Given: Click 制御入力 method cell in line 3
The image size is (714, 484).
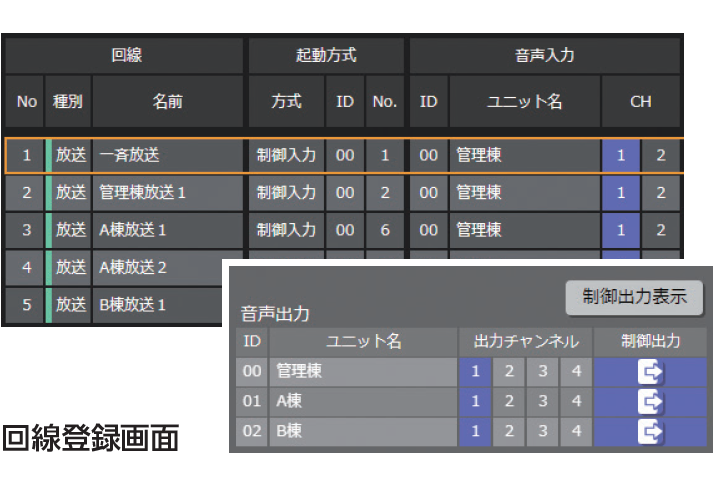Looking at the screenshot, I should pos(286,230).
